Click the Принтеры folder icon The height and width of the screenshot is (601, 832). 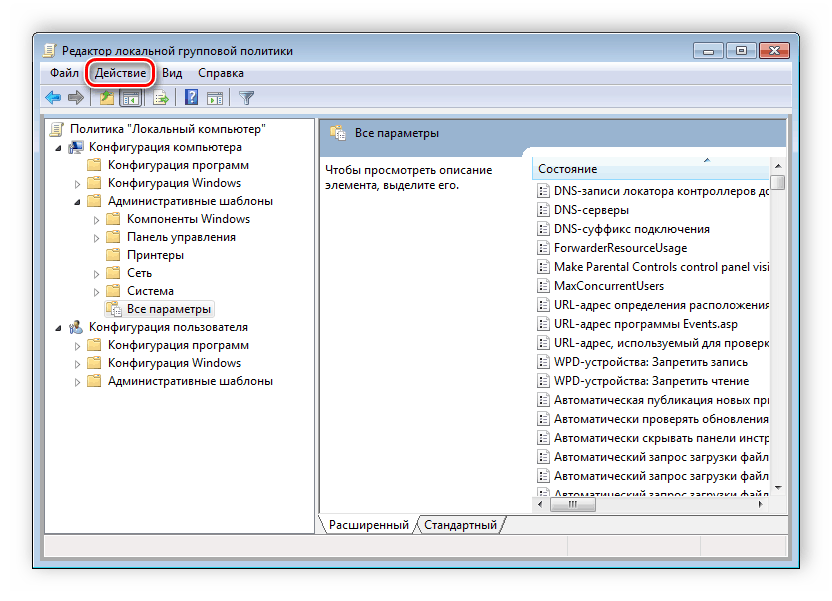tap(112, 255)
